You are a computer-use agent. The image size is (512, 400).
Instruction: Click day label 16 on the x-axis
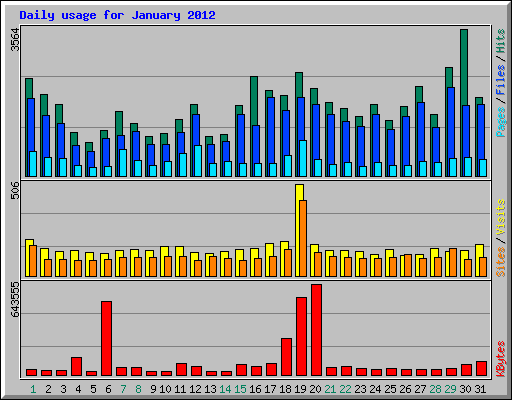point(255,389)
